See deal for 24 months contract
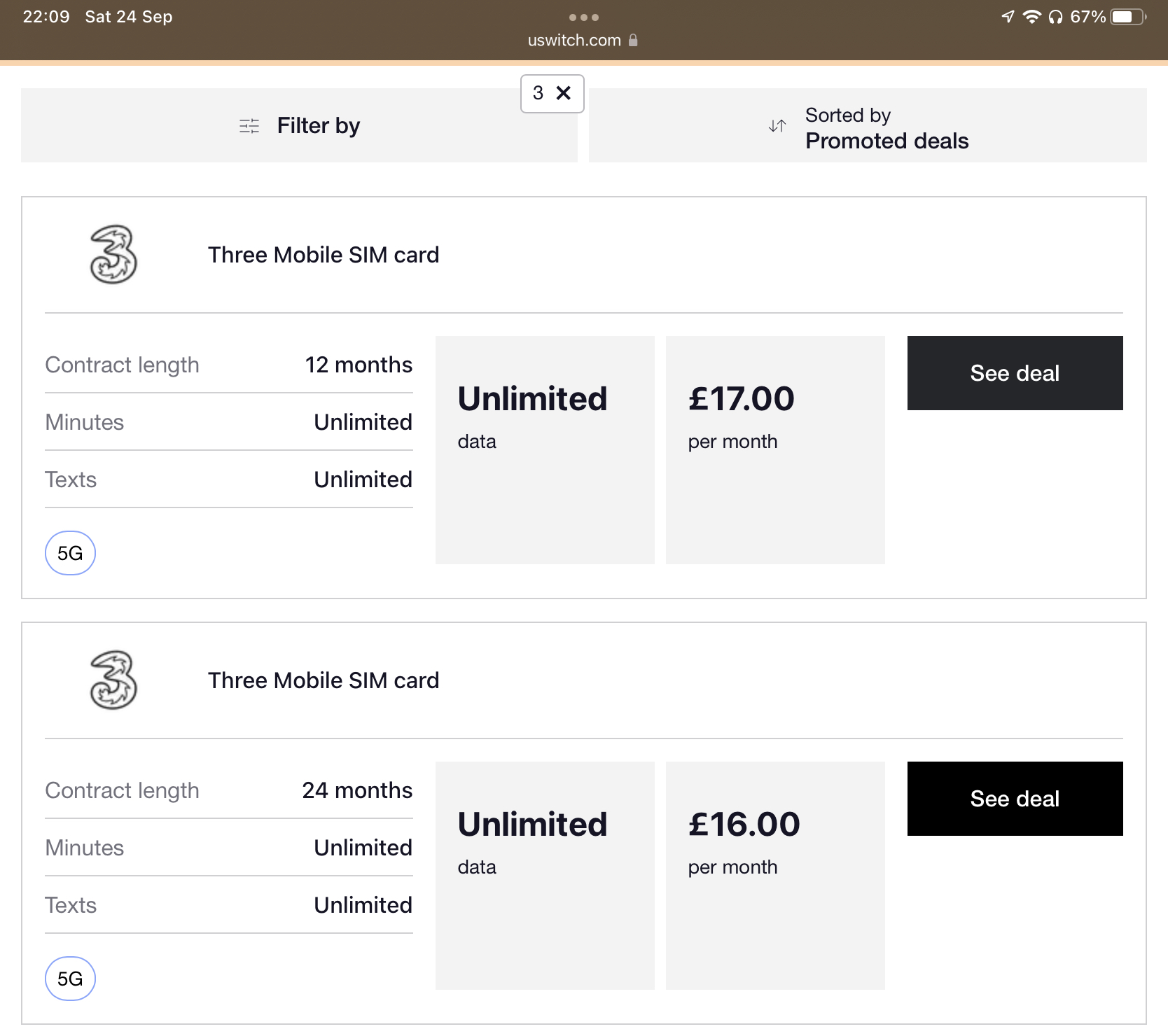Screen dimensions: 1168x1036 [1015, 799]
